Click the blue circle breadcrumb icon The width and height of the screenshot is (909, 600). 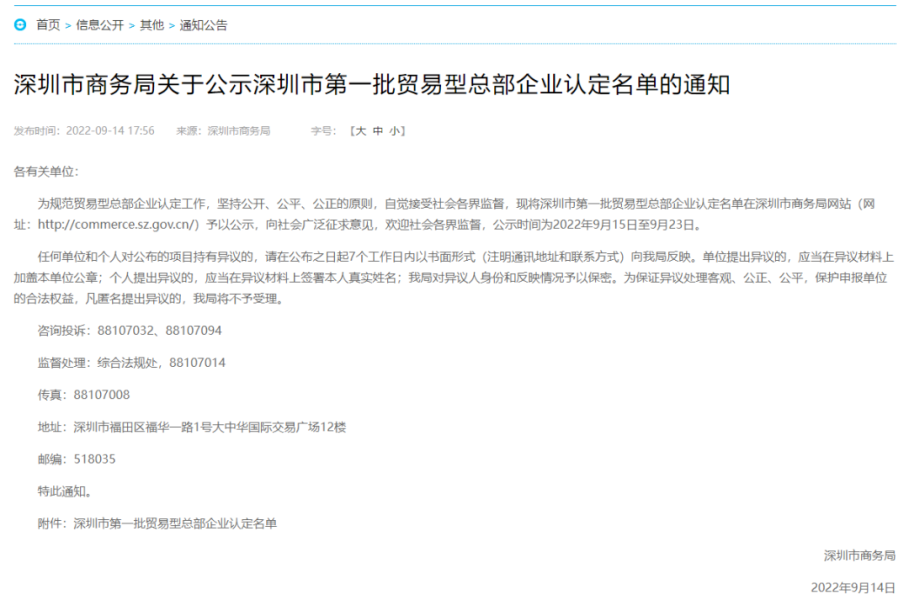click(20, 25)
